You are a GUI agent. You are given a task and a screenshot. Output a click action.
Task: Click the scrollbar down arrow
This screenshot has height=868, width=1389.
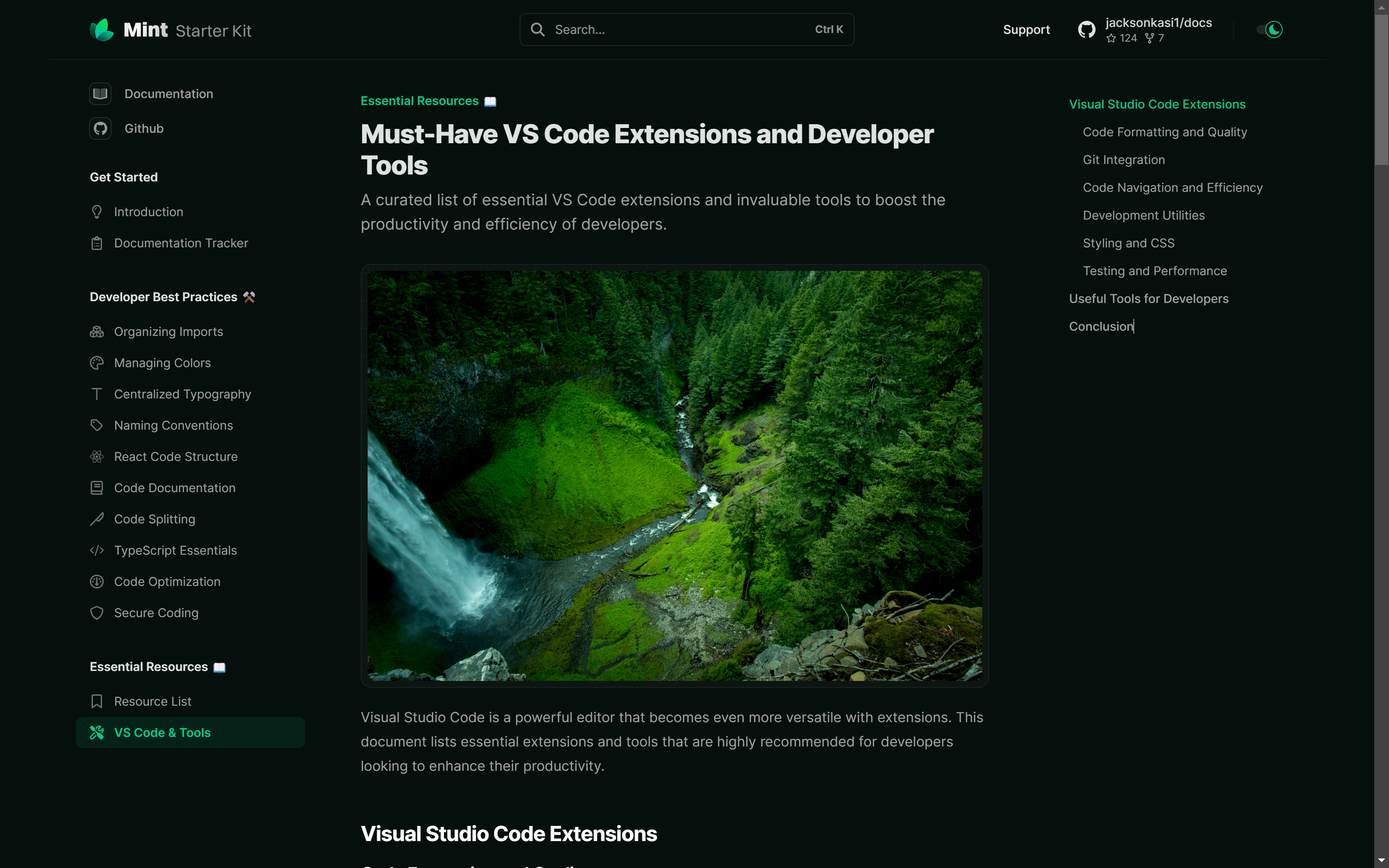[x=1382, y=861]
